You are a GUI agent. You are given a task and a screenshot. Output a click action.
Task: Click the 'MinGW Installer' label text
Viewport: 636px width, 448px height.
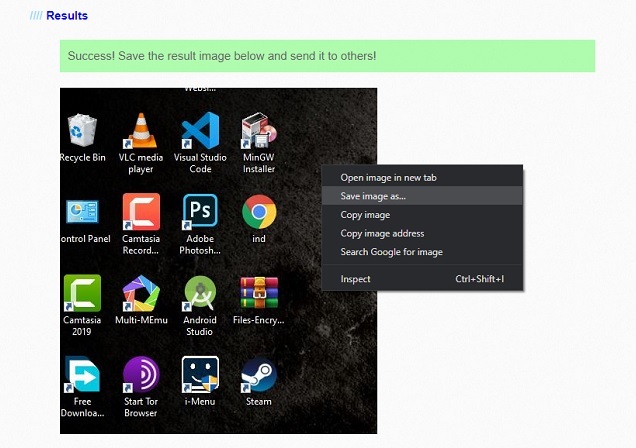click(259, 163)
